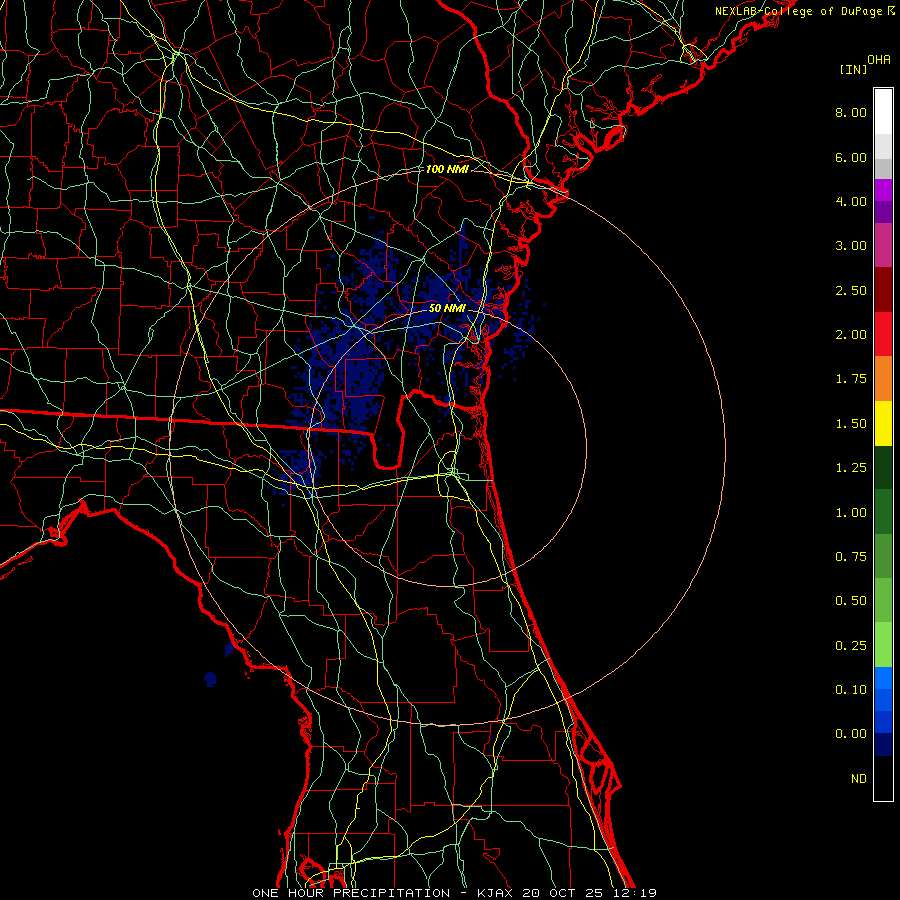
Task: Click the '1.75' legend value
Action: pos(851,379)
